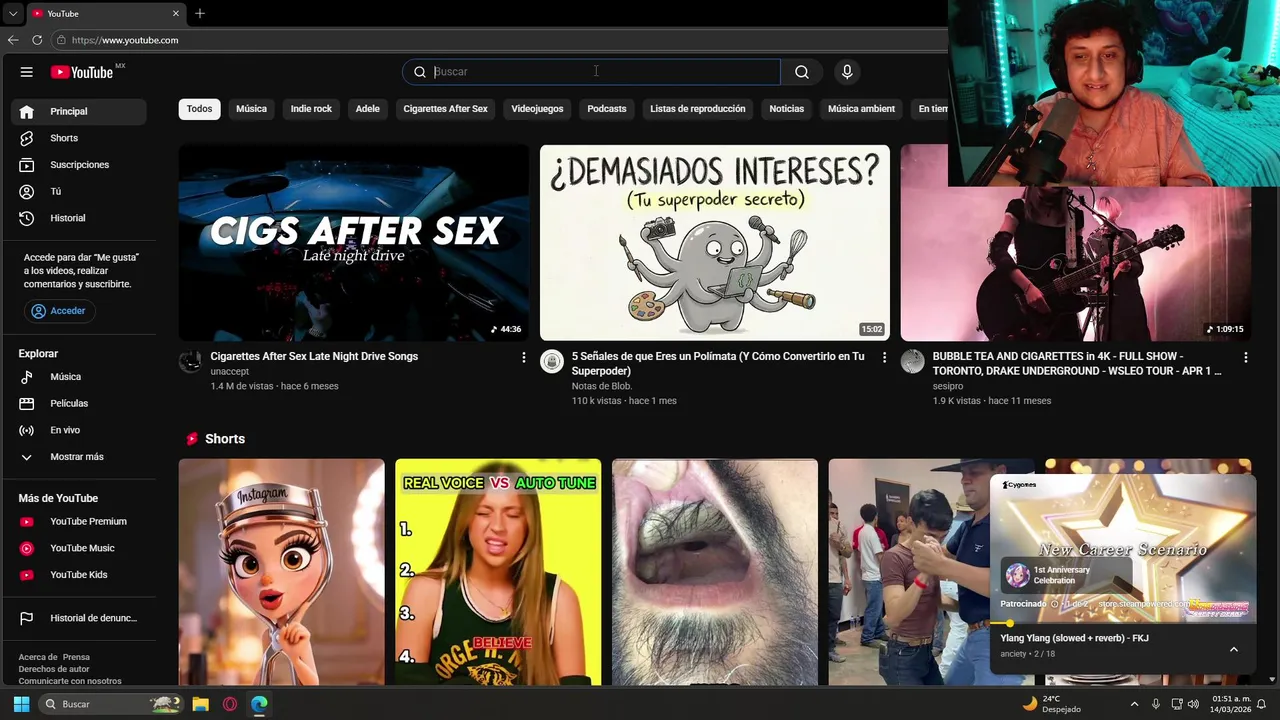
Task: Select the Podcasts filter chip
Action: (607, 109)
